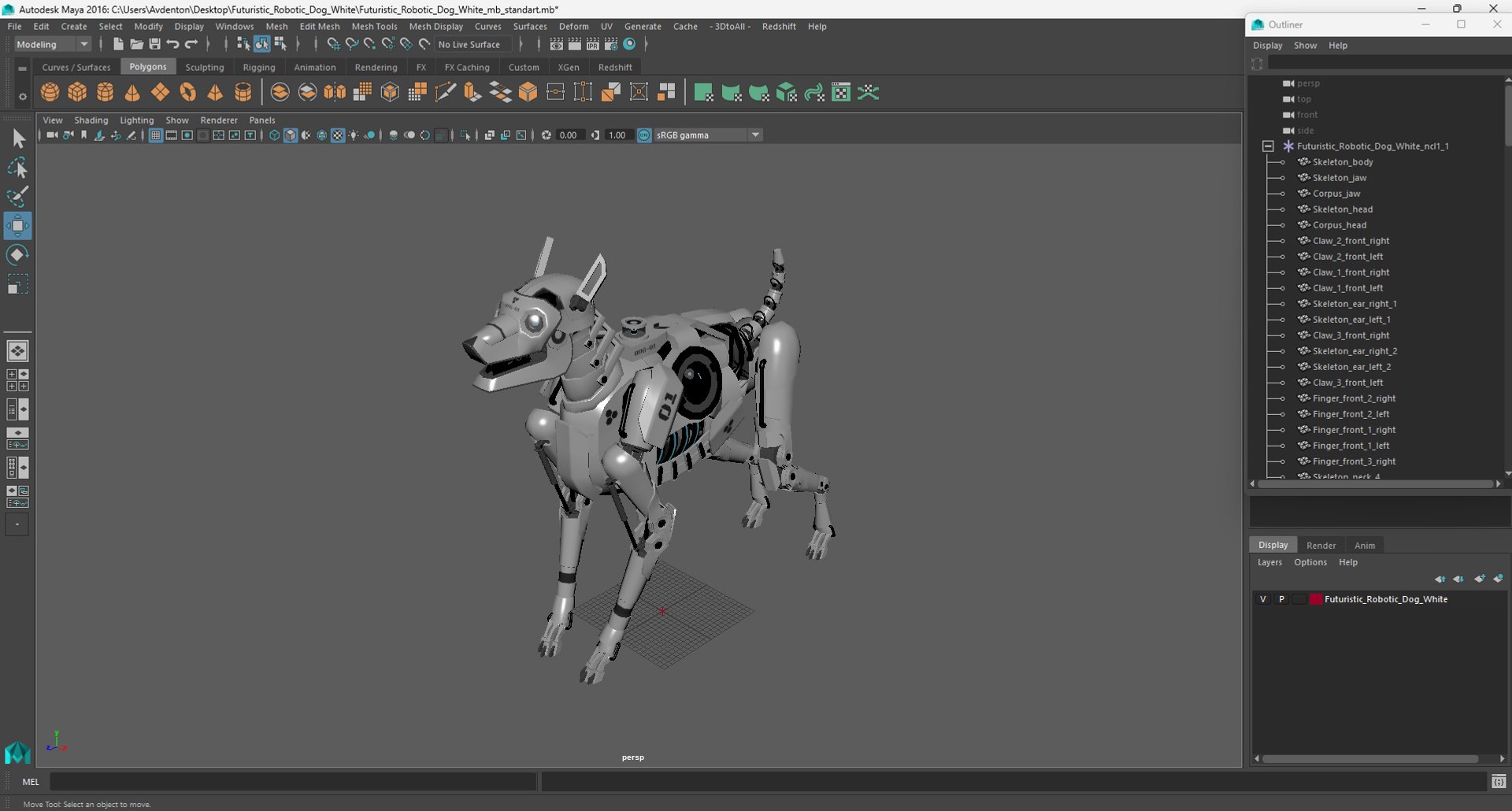
Task: Open the viewport Shading menu
Action: click(x=91, y=120)
